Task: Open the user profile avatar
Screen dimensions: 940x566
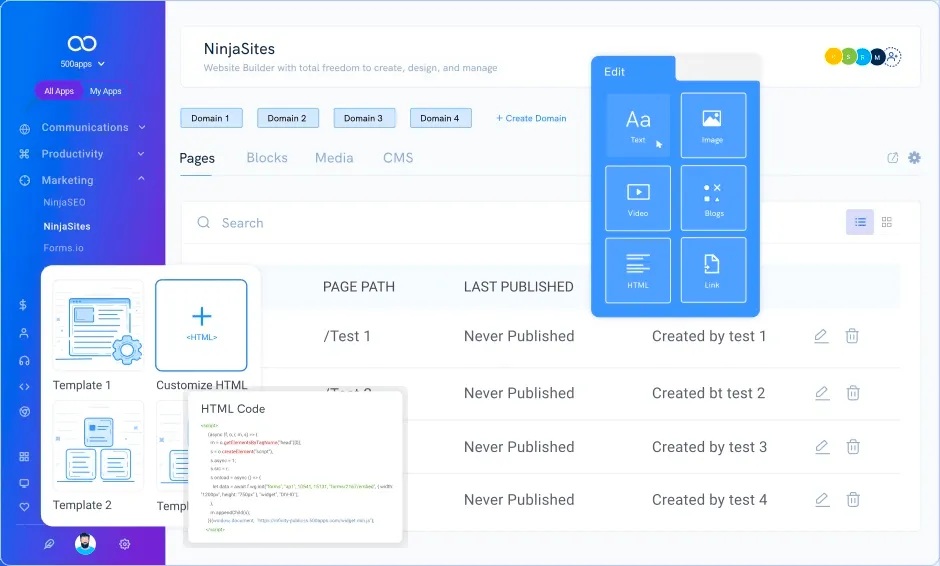Action: point(85,544)
